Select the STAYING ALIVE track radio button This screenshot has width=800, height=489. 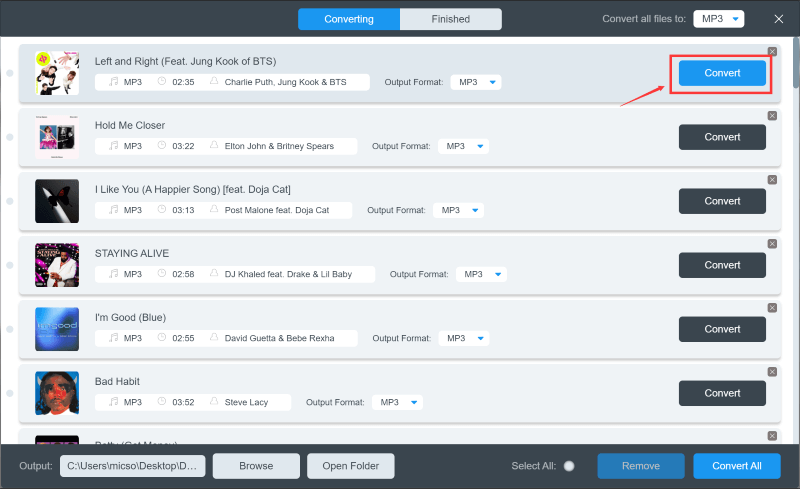10,265
